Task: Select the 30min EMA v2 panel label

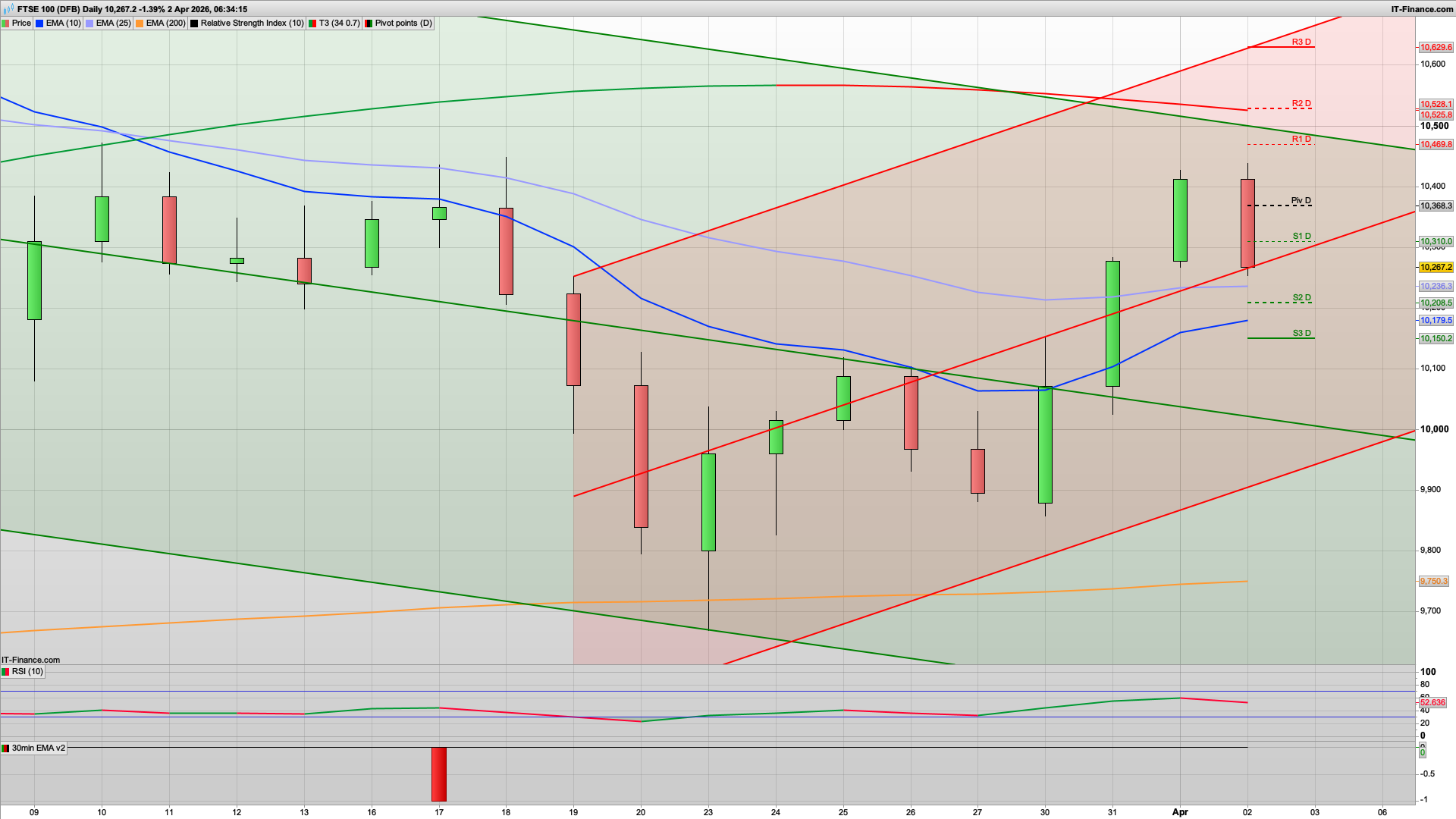Action: [x=38, y=748]
